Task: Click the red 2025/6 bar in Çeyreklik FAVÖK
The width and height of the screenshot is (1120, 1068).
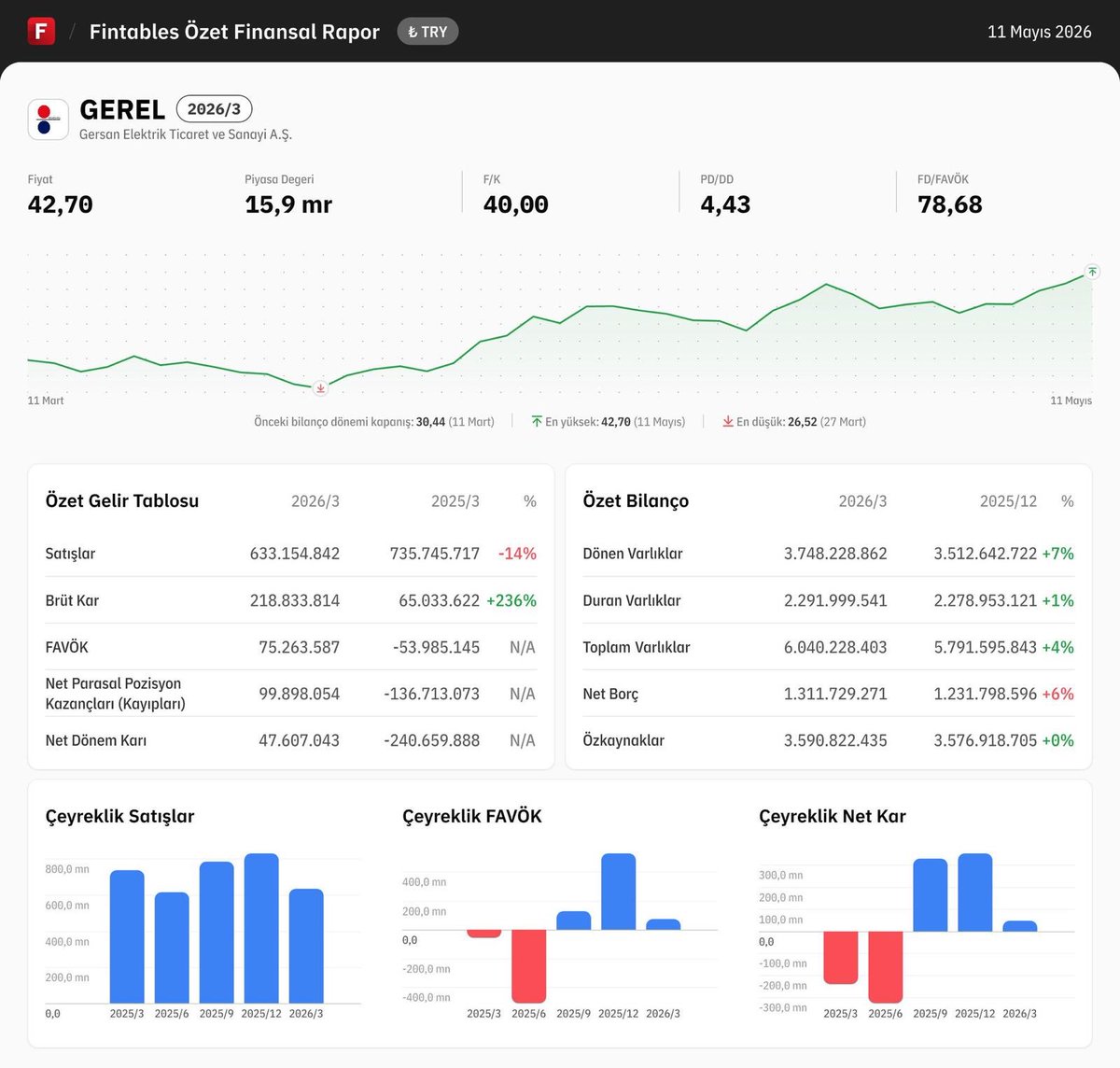Action: tap(528, 966)
